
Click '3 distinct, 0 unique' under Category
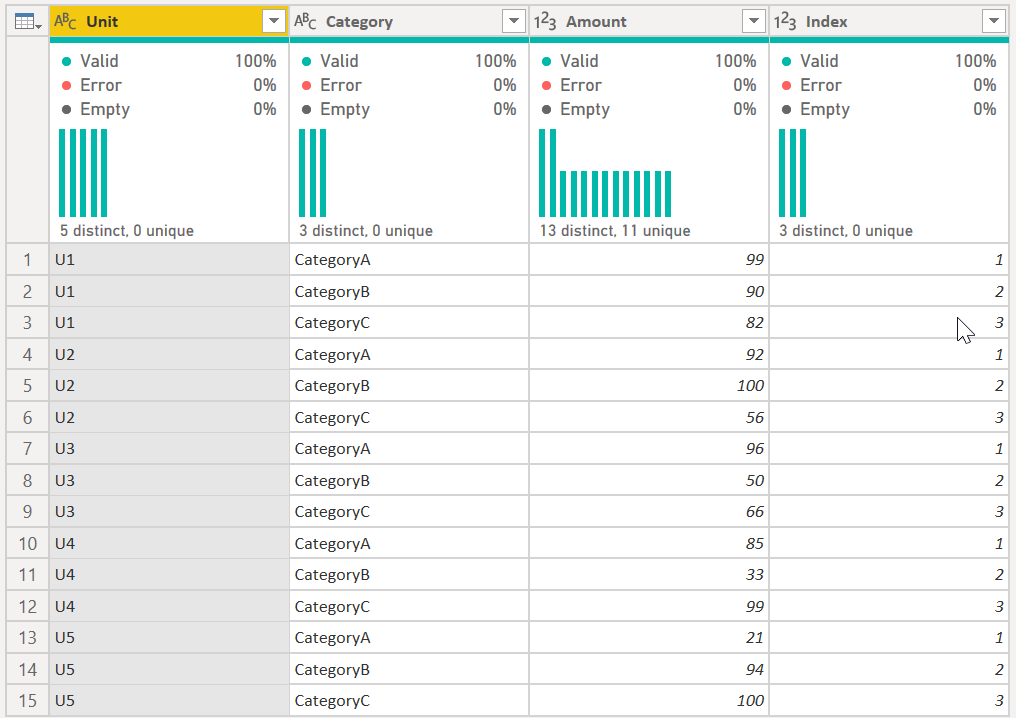pyautogui.click(x=366, y=231)
